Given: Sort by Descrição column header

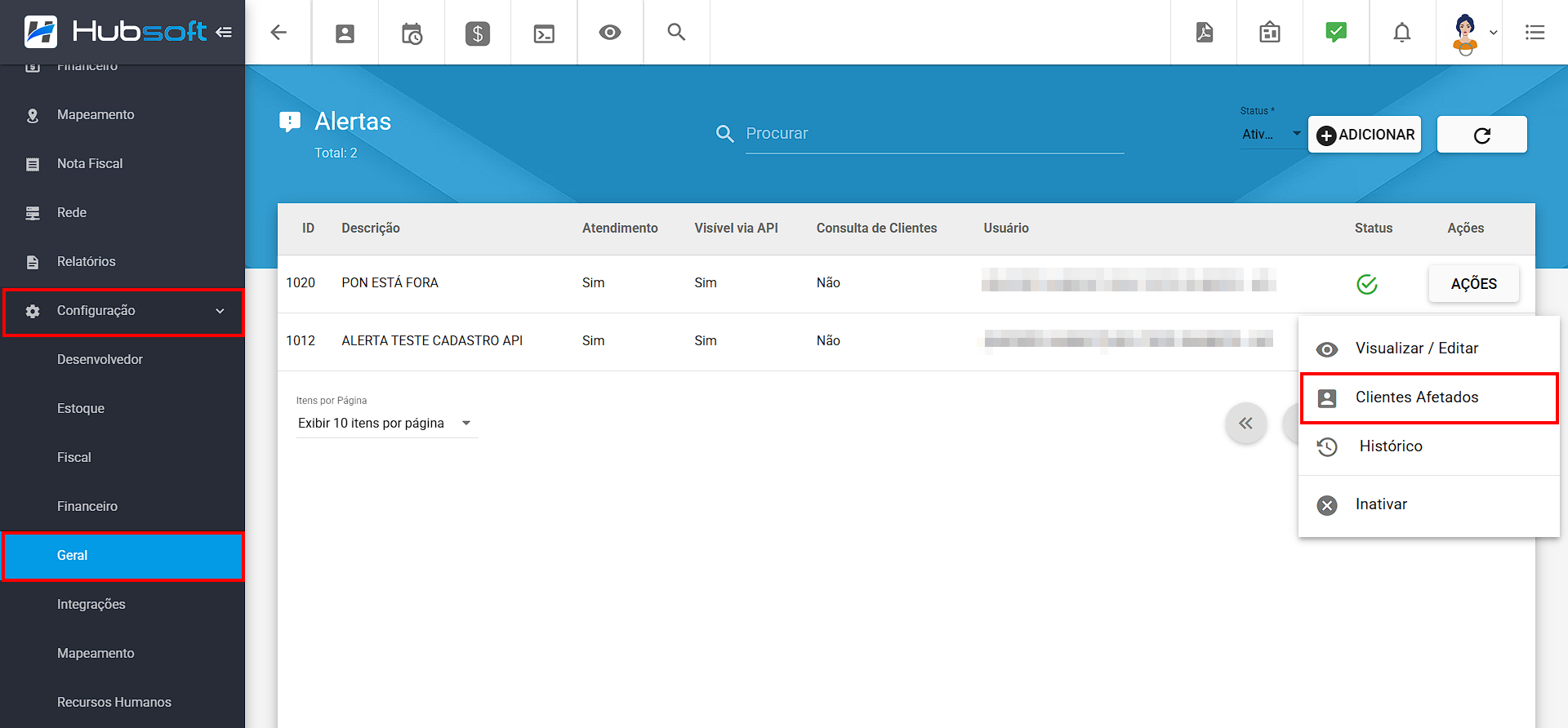Looking at the screenshot, I should [x=371, y=229].
